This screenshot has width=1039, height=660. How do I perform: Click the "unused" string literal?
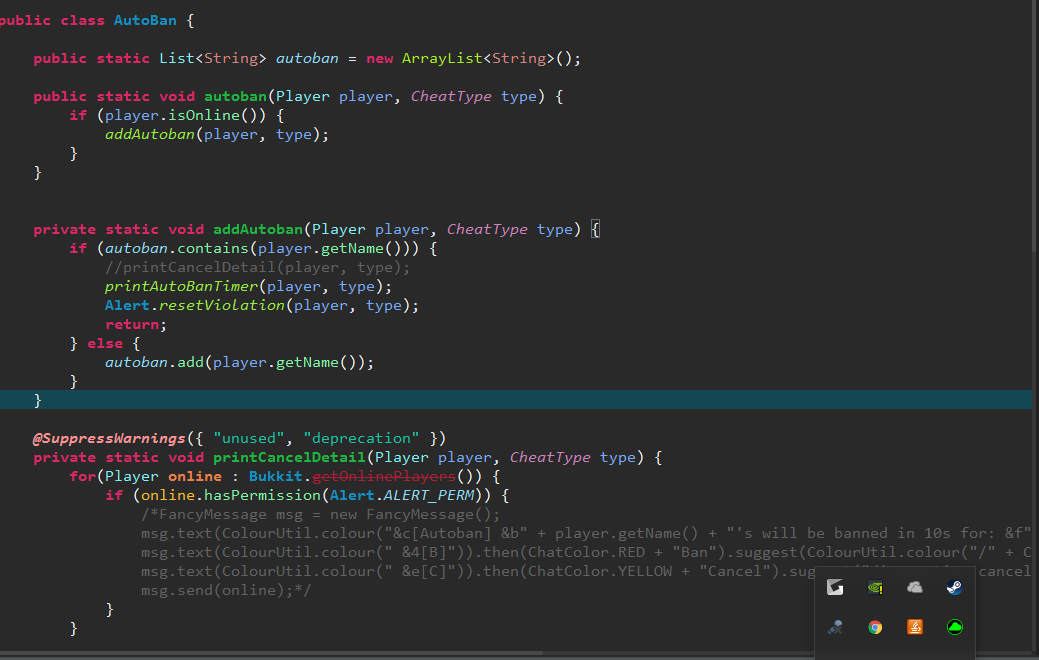(248, 439)
